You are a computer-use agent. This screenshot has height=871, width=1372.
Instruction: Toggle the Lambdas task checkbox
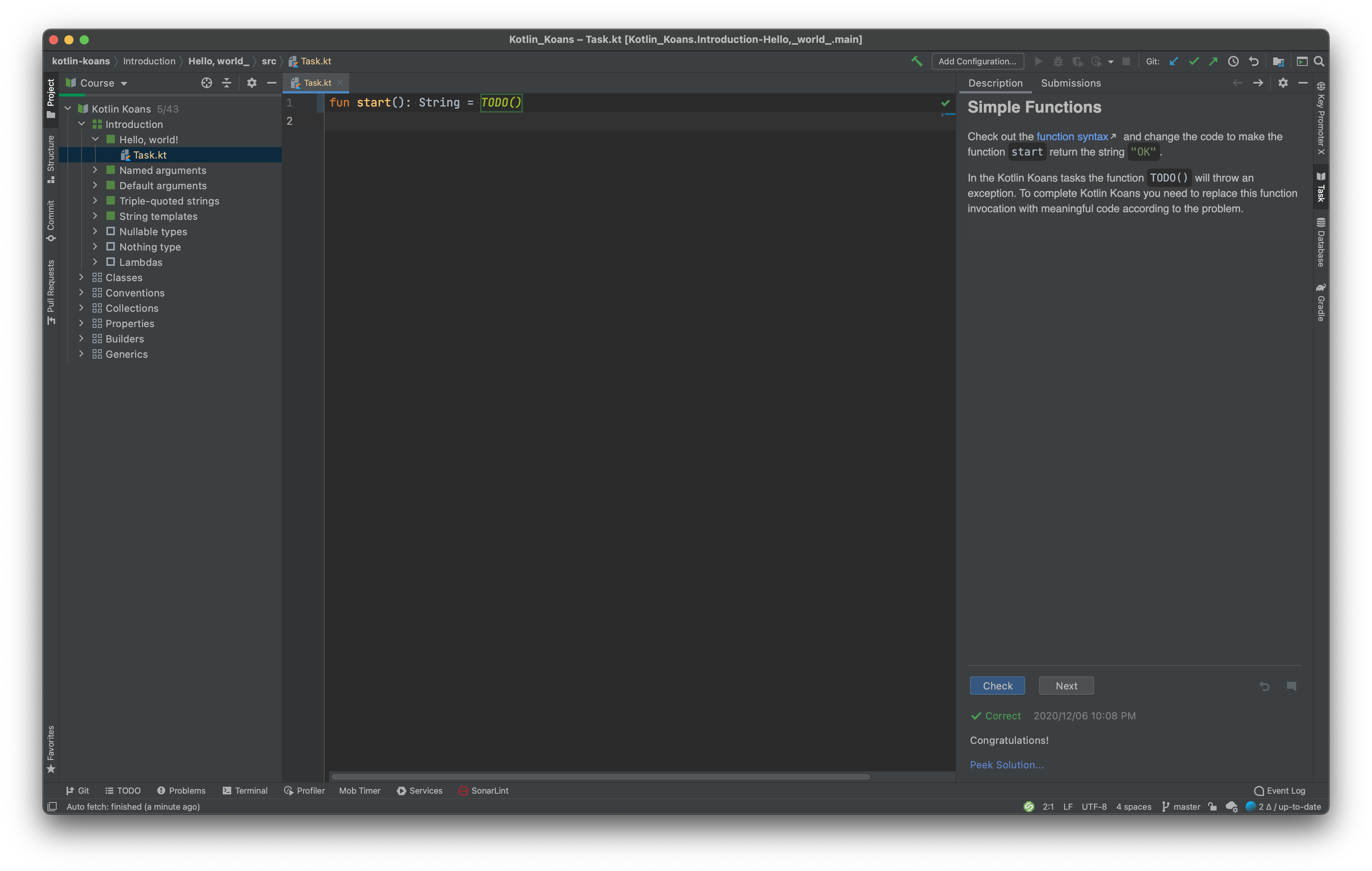111,262
